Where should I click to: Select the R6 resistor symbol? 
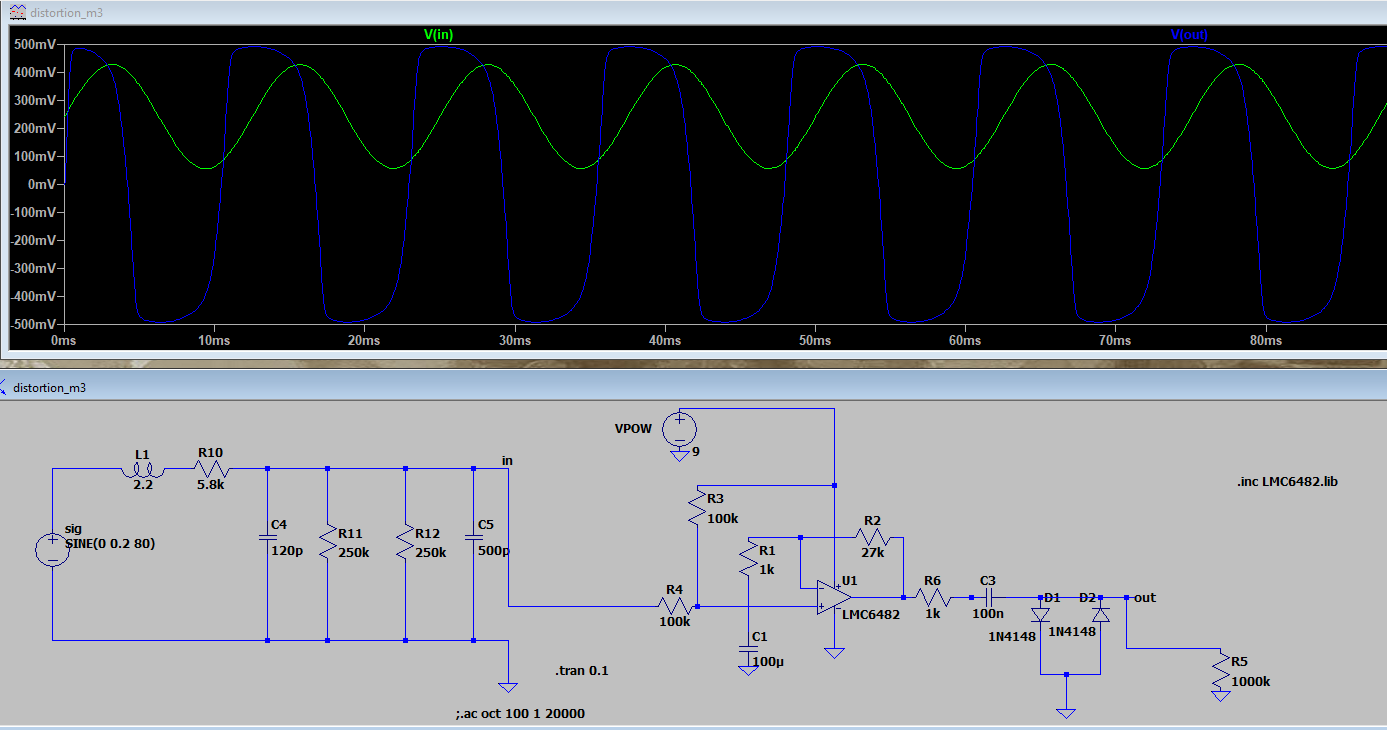(x=932, y=598)
